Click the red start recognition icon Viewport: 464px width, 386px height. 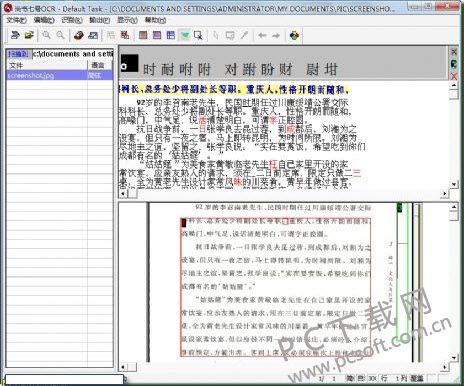pyautogui.click(x=79, y=35)
